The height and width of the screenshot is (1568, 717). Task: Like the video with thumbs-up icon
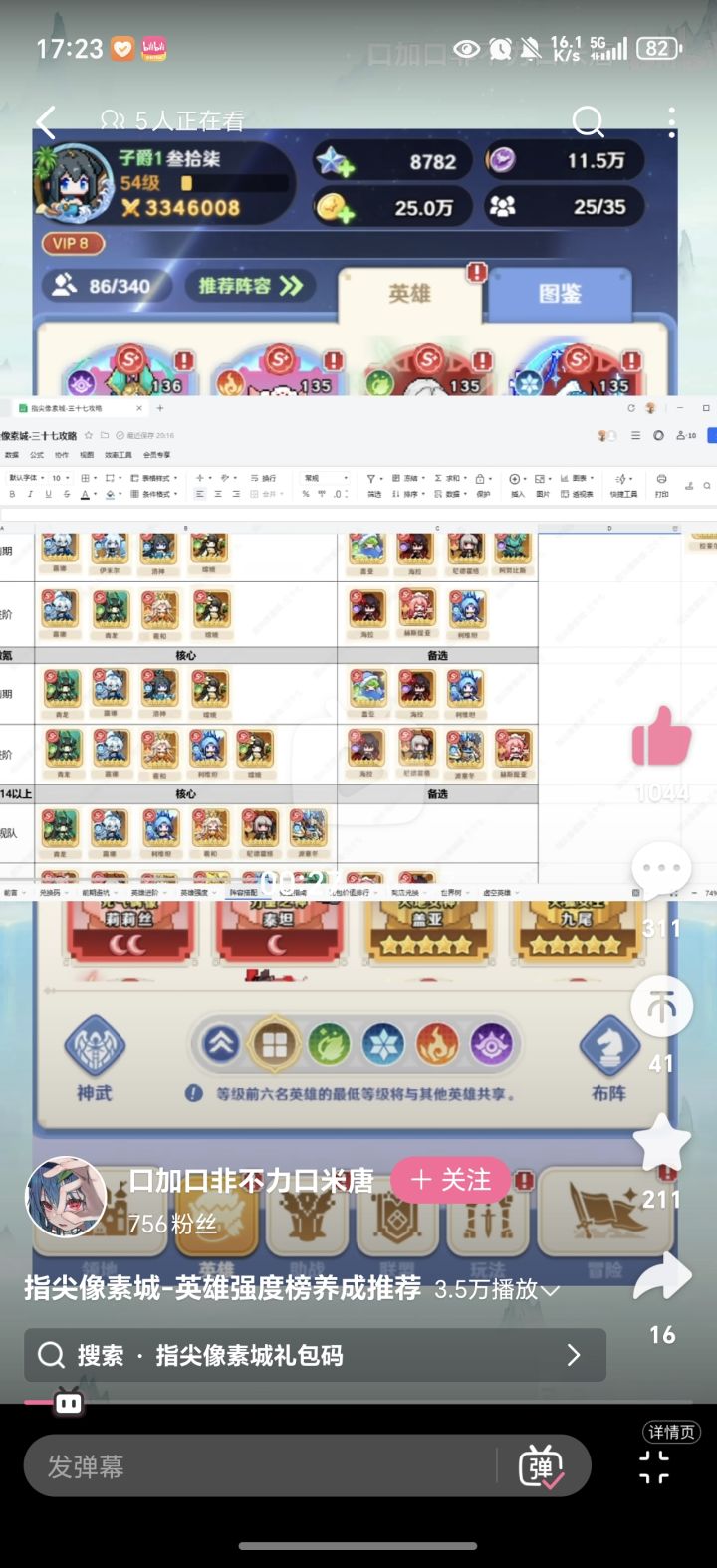661,737
